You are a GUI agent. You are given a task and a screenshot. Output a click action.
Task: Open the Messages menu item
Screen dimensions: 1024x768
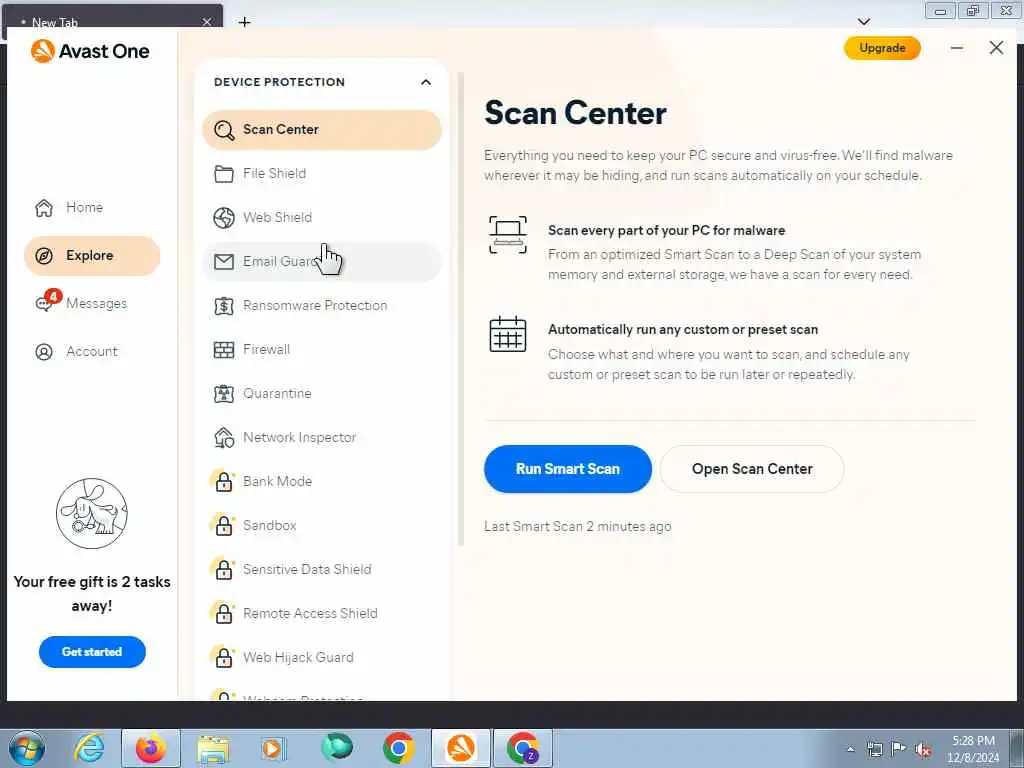click(x=92, y=304)
